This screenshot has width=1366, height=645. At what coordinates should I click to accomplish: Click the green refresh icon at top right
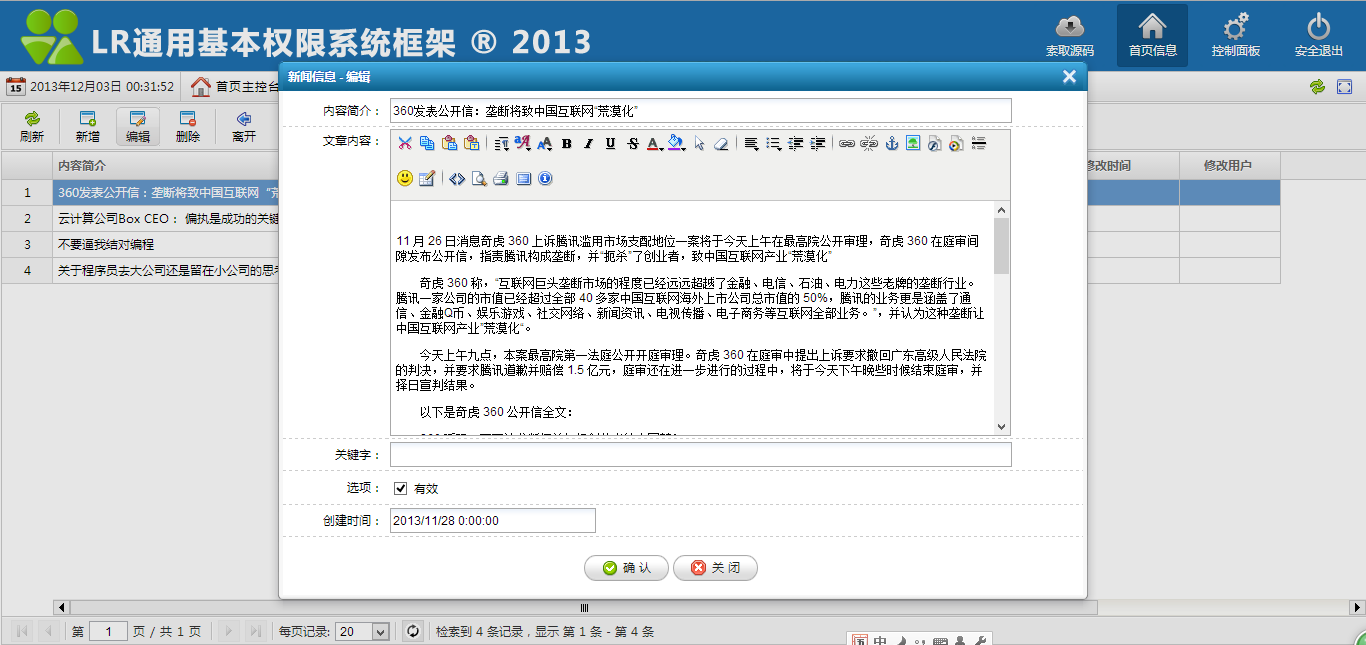(1318, 87)
